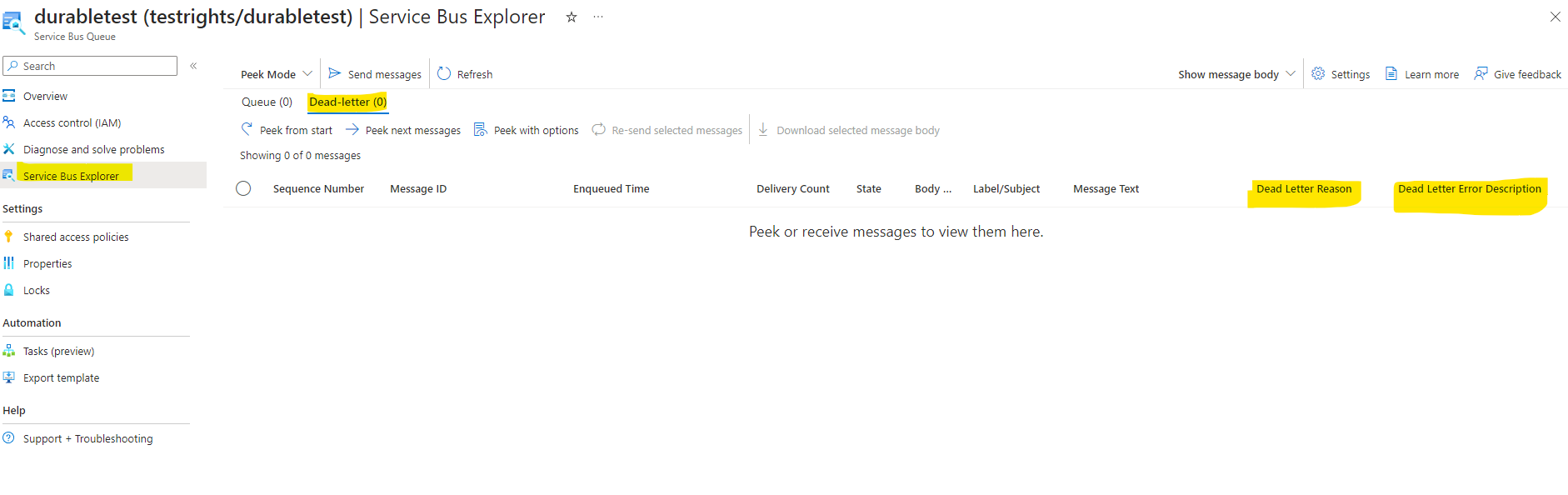The image size is (1568, 495).
Task: Sort by Sequence Number column header
Action: [318, 188]
